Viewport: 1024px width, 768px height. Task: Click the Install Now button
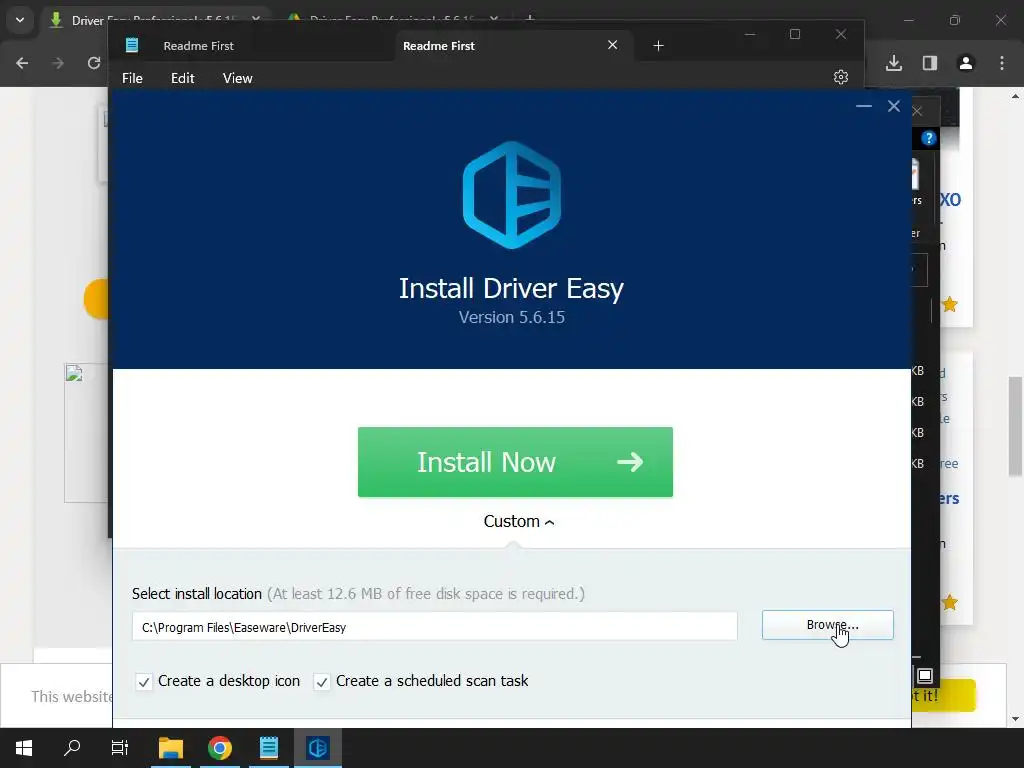[x=515, y=462]
